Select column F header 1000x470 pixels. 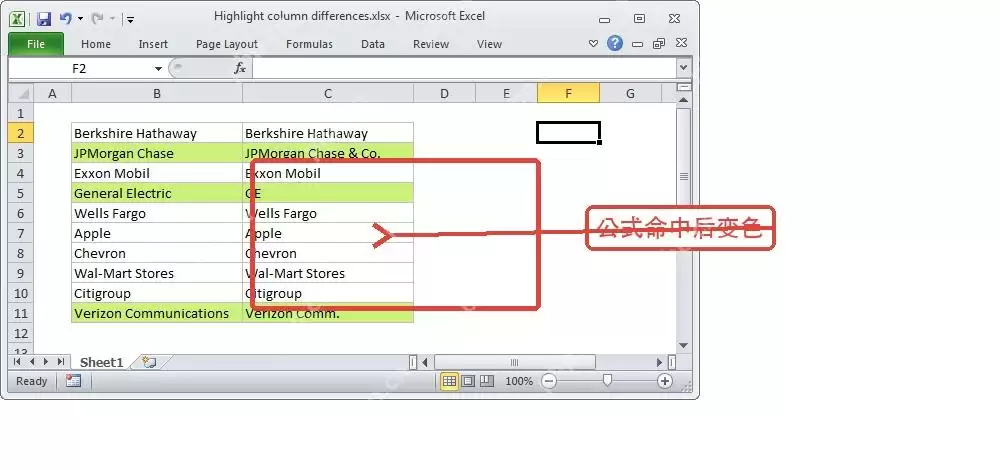(568, 94)
